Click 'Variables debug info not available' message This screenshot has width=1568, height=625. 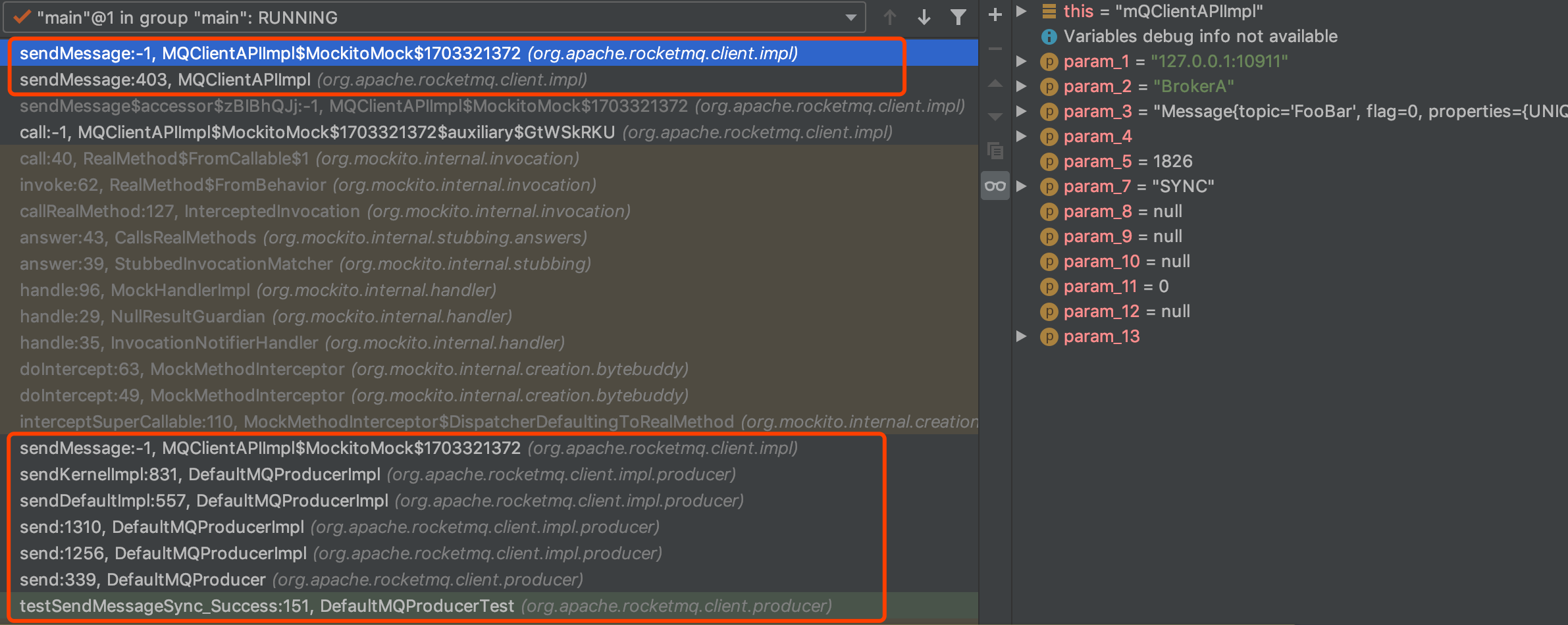click(1201, 36)
